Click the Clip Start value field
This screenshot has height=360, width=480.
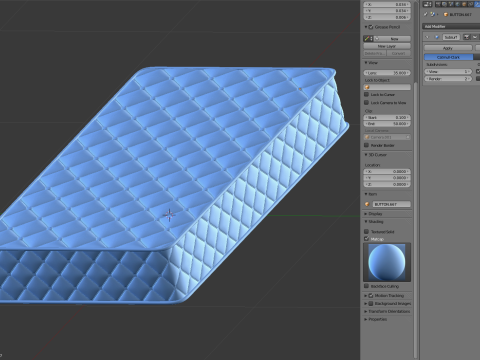click(387, 117)
